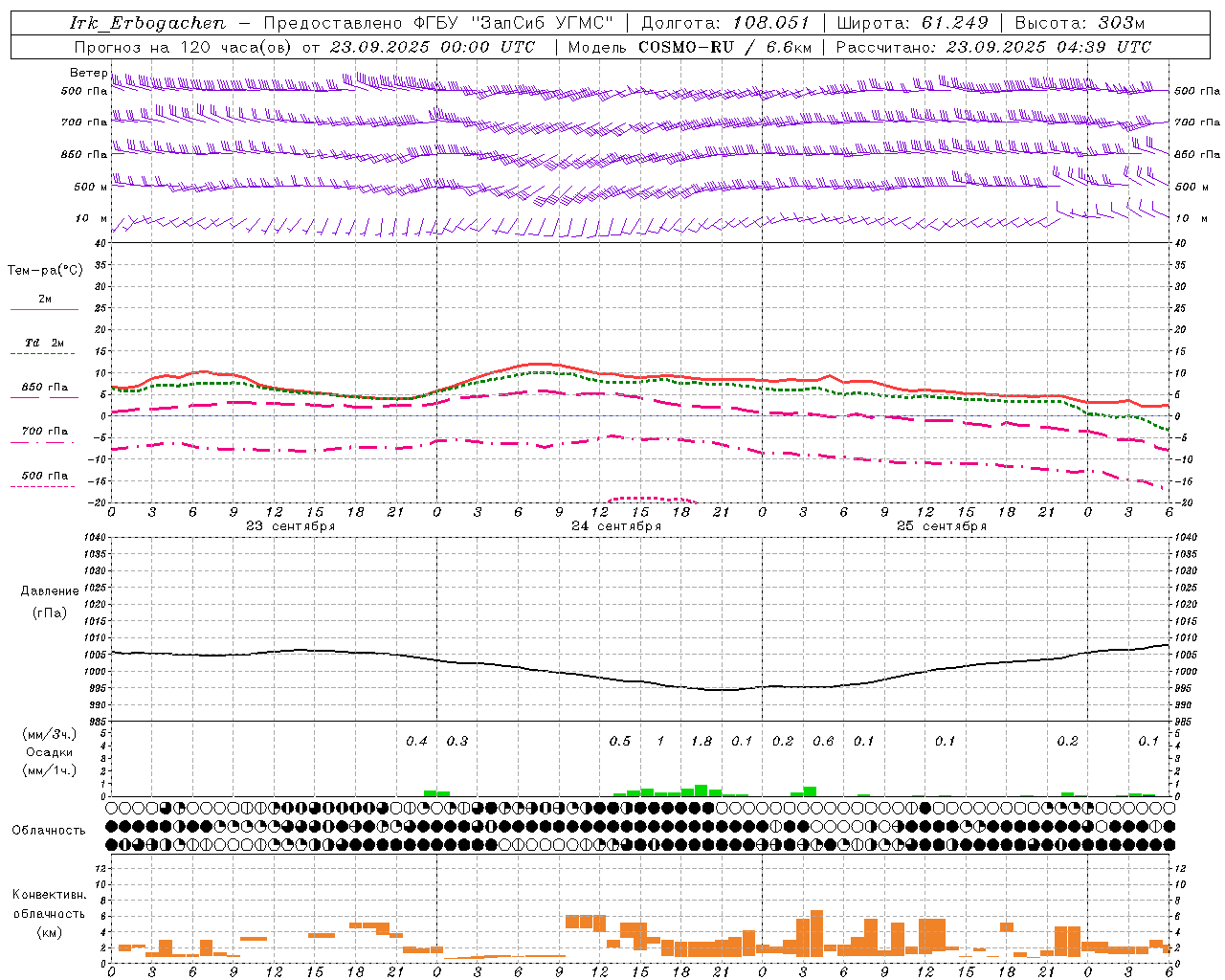Select the latitude value 61.249
This screenshot has height=980, width=1225.
(954, 23)
